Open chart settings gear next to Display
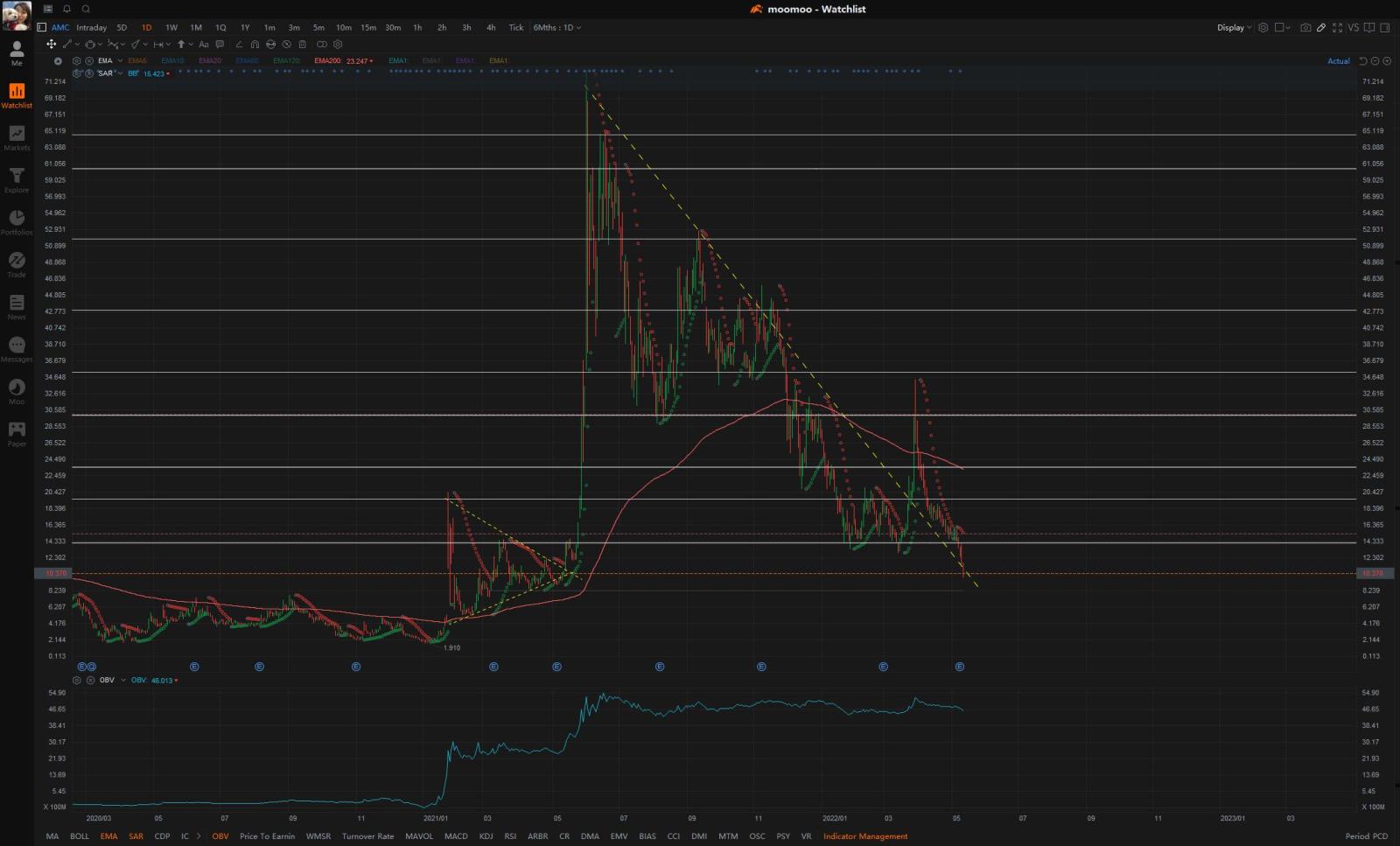 point(1263,27)
